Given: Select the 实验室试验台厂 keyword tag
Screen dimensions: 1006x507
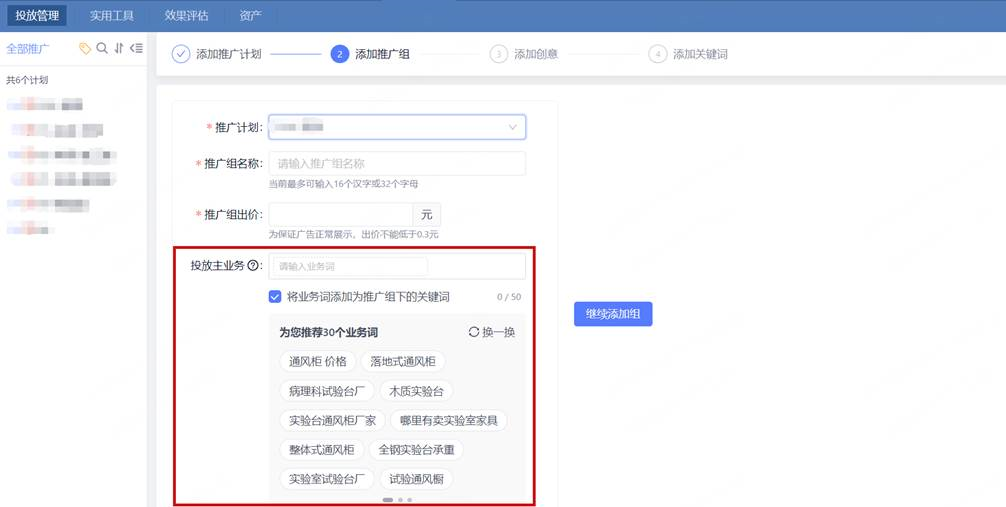Looking at the screenshot, I should [327, 479].
